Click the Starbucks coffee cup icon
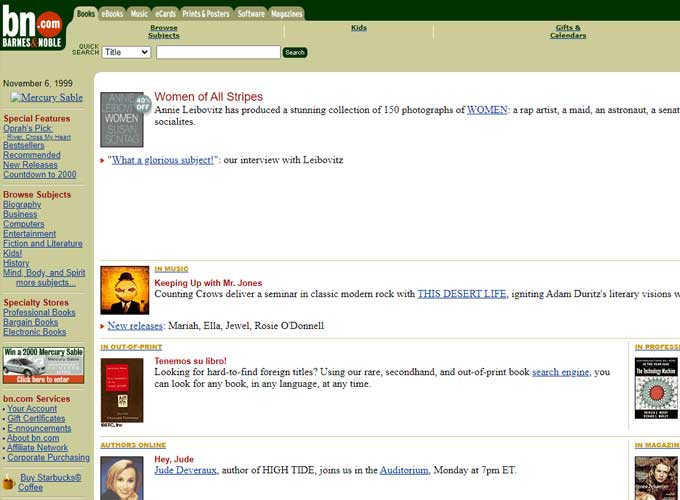 coord(8,481)
